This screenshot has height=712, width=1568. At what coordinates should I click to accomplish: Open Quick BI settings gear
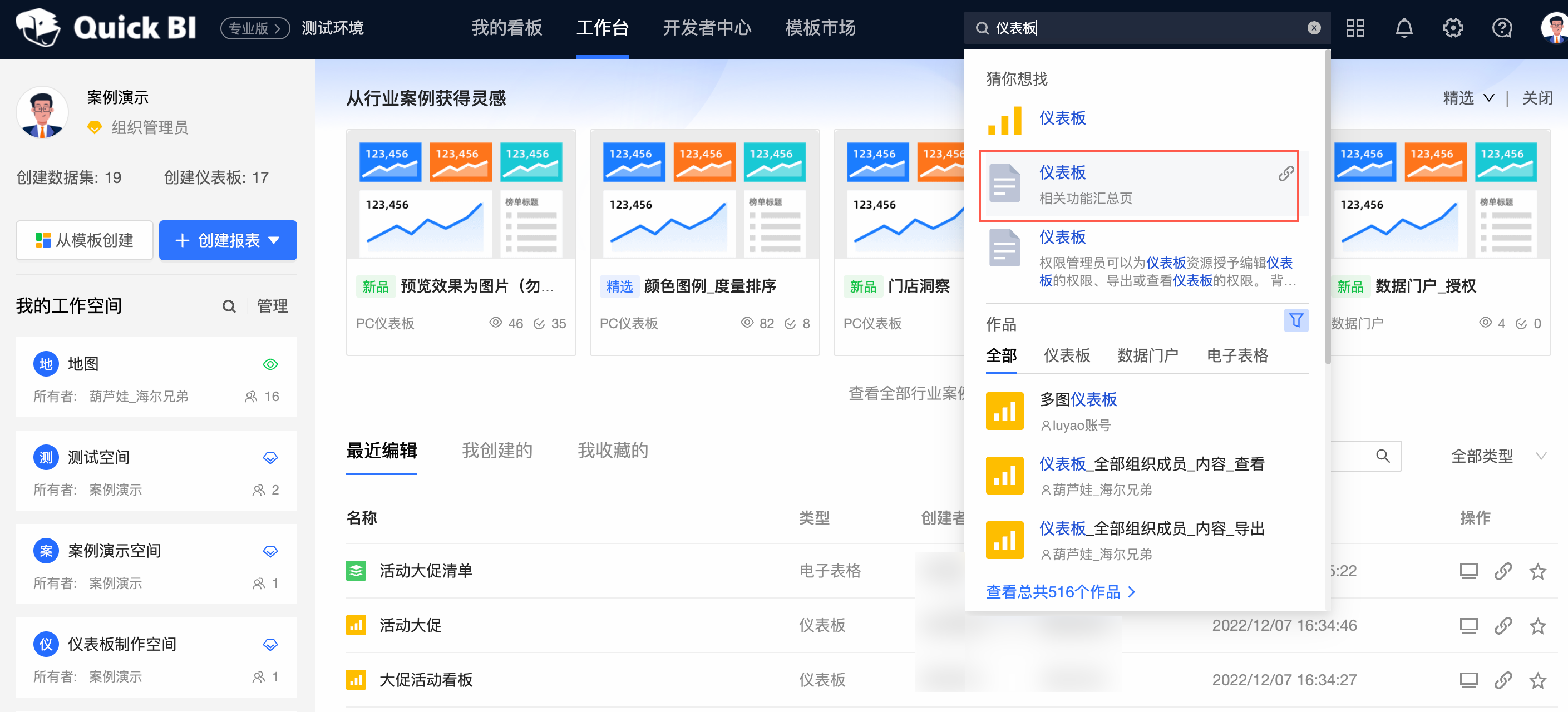pyautogui.click(x=1453, y=28)
